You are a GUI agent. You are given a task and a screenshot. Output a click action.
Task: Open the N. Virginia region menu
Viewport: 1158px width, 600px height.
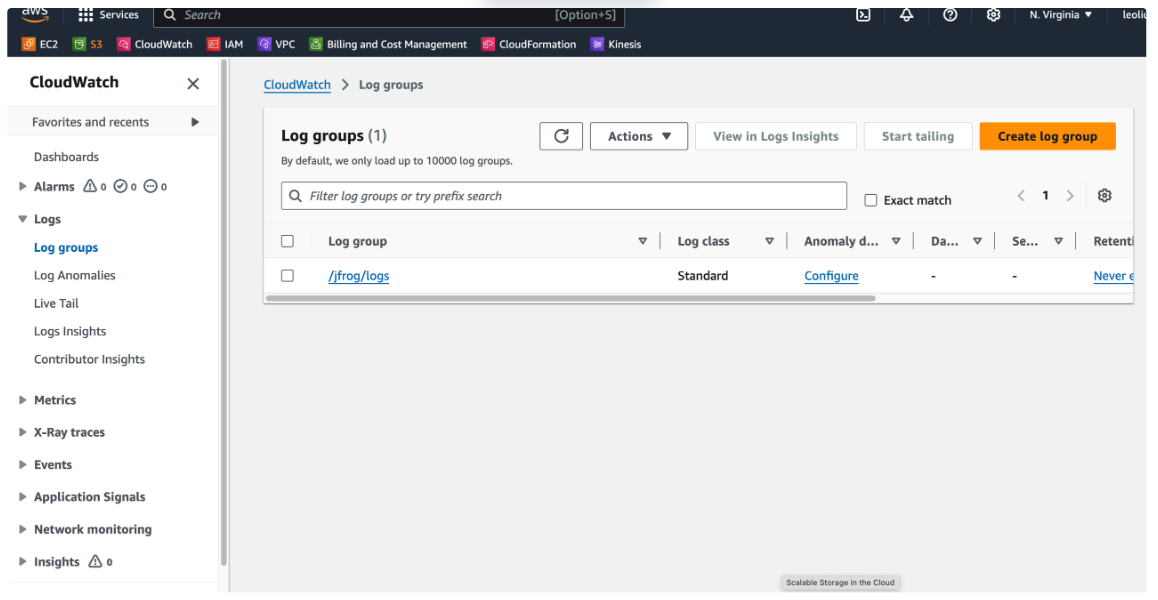(1059, 14)
